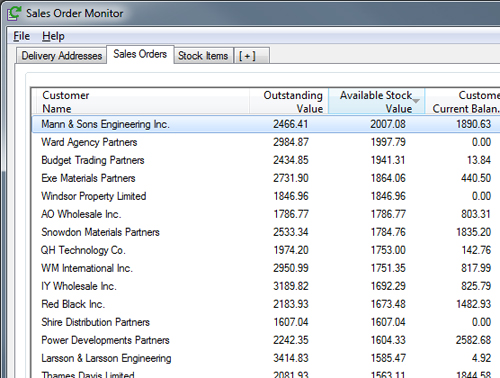500x378 pixels.
Task: Select the Red Black Inc. row
Action: pyautogui.click(x=266, y=304)
